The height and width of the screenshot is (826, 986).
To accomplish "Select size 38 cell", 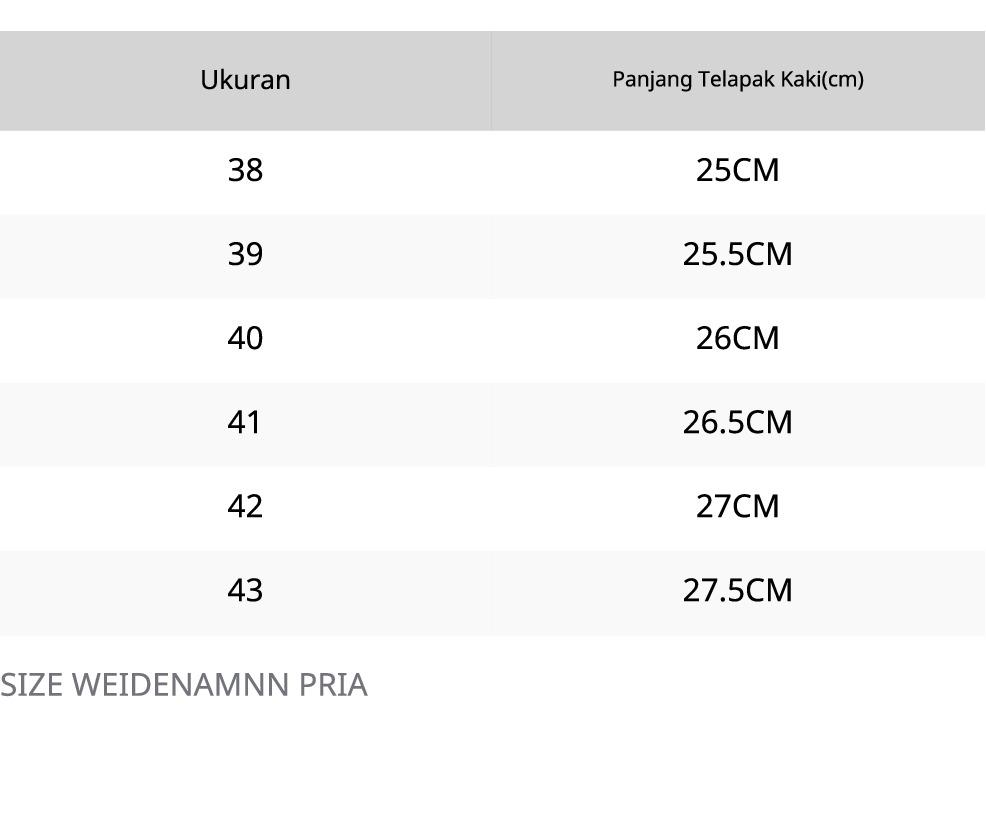I will pyautogui.click(x=245, y=170).
